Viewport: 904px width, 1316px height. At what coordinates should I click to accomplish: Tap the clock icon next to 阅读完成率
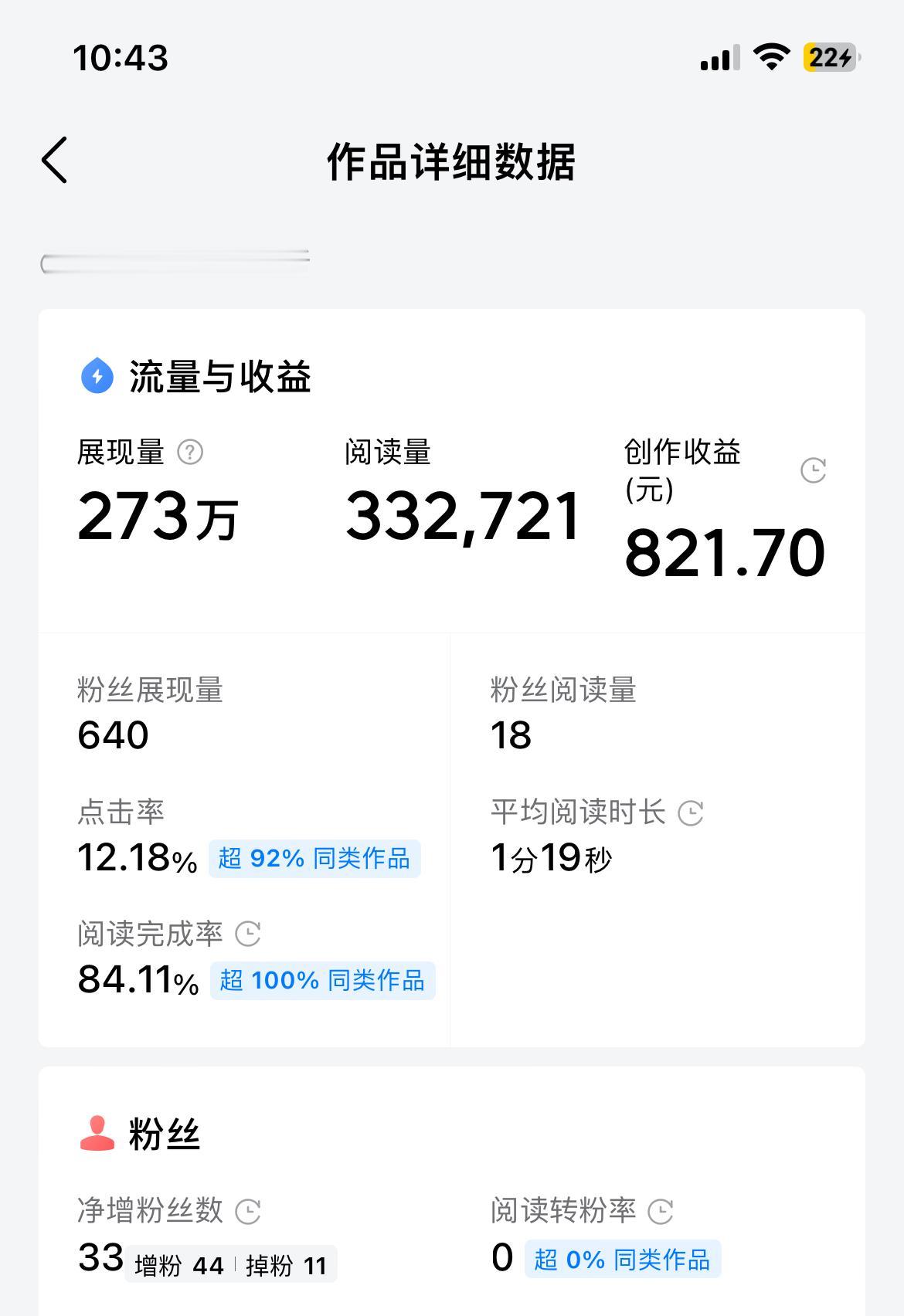(x=247, y=934)
